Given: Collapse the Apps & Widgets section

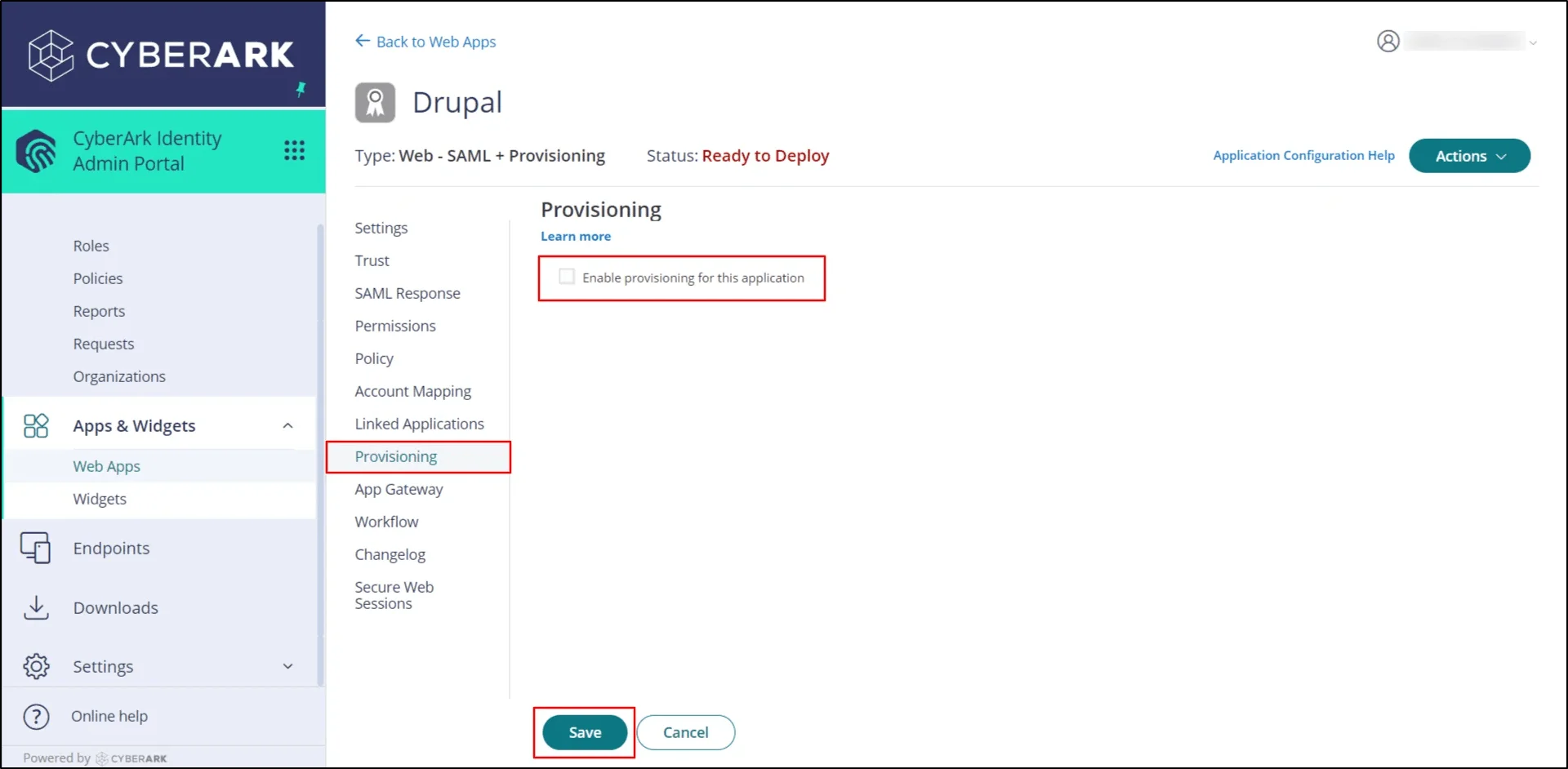Looking at the screenshot, I should click(287, 425).
